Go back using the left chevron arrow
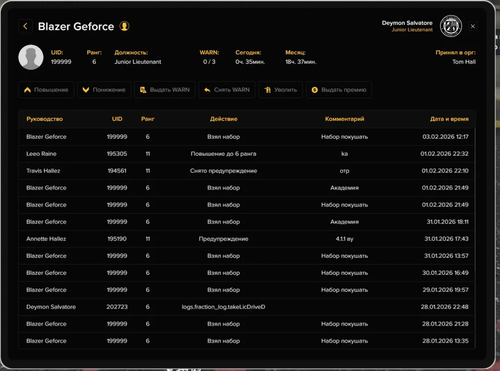This screenshot has height=371, width=500. [25, 26]
